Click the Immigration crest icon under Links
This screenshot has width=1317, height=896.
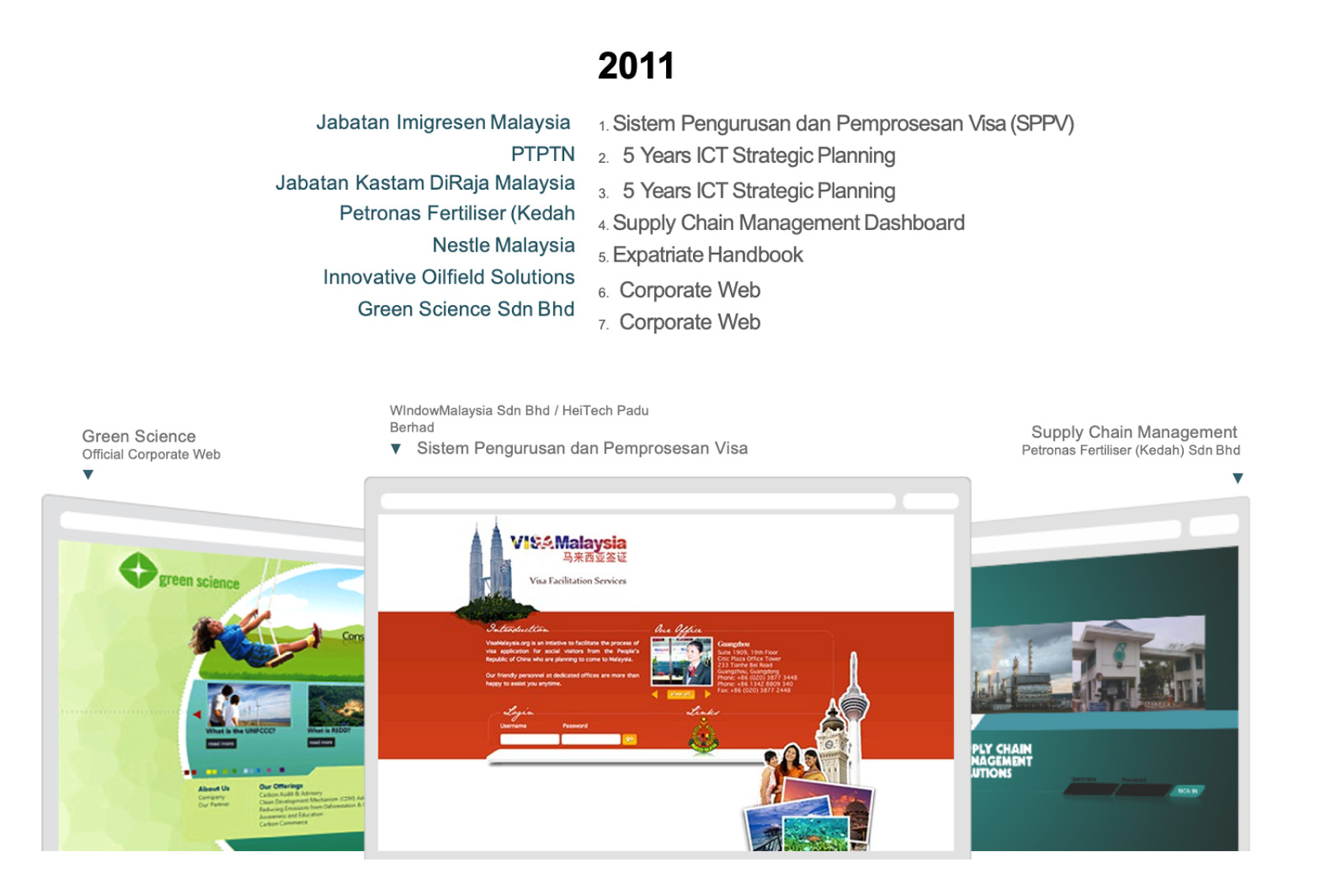(x=703, y=736)
